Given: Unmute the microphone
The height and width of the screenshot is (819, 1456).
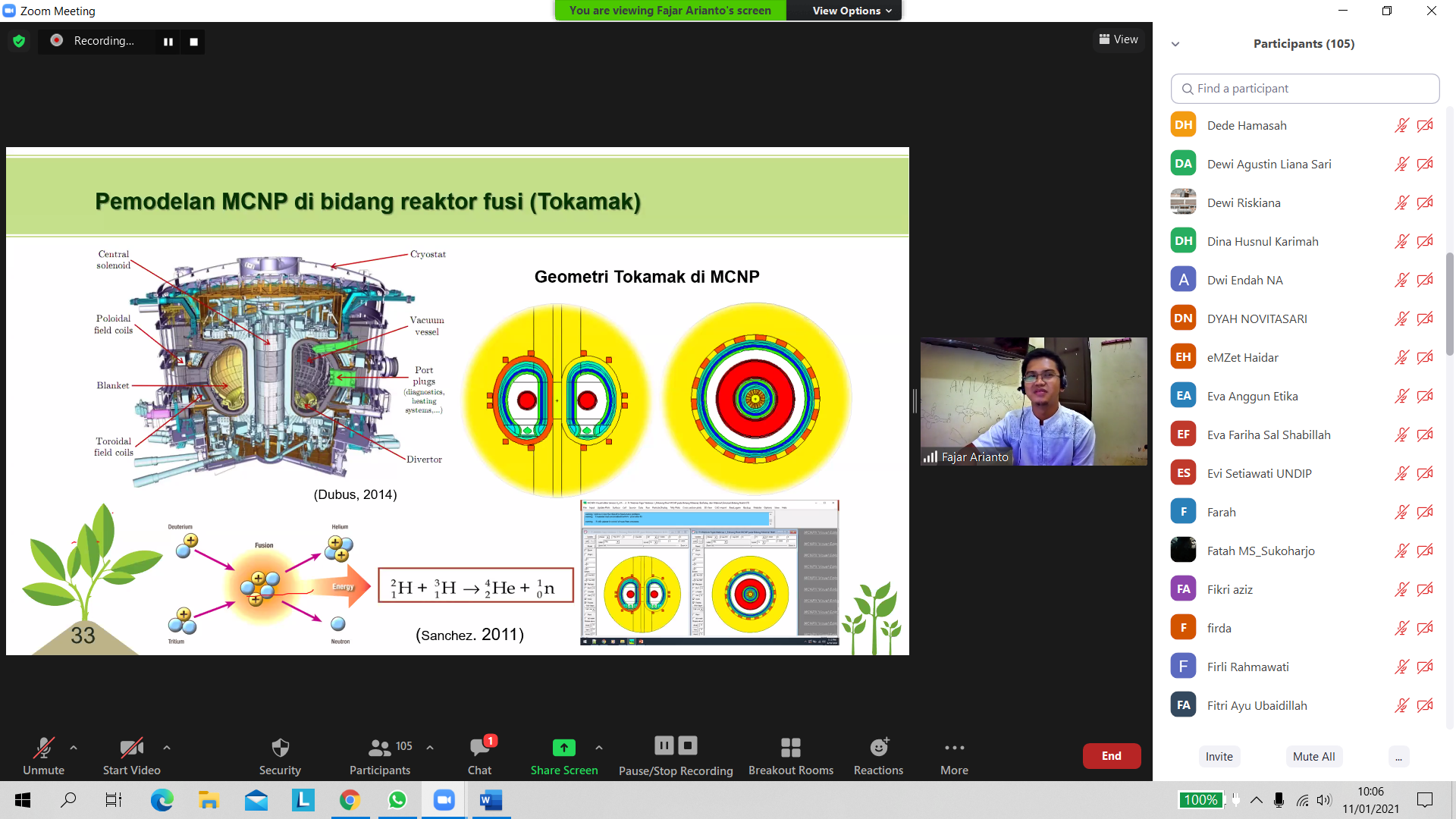Looking at the screenshot, I should point(43,748).
